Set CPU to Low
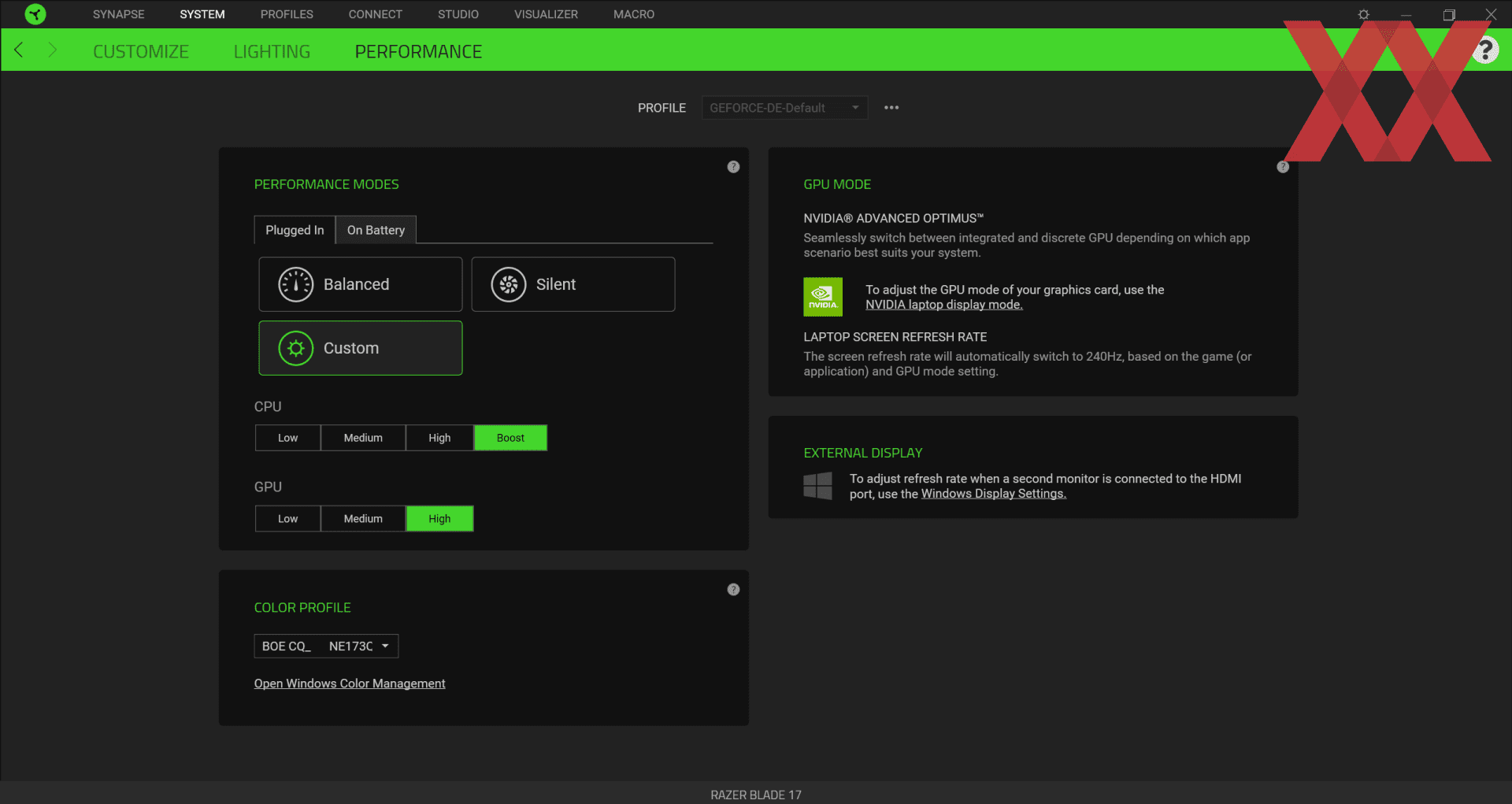Image resolution: width=1512 pixels, height=804 pixels. click(287, 438)
